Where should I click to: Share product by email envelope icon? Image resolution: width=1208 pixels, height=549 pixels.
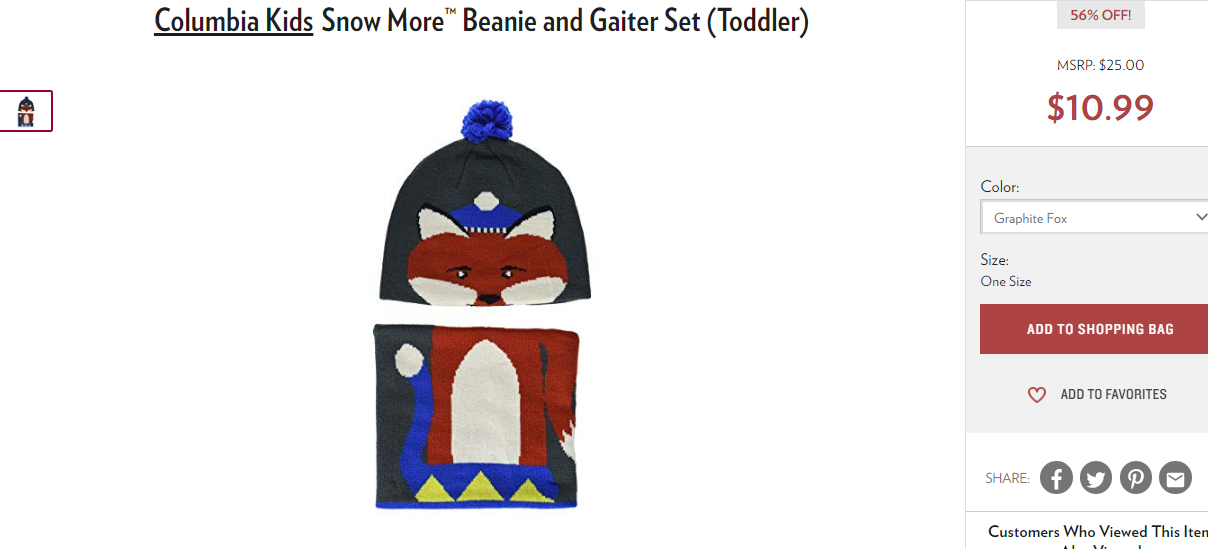coord(1176,478)
